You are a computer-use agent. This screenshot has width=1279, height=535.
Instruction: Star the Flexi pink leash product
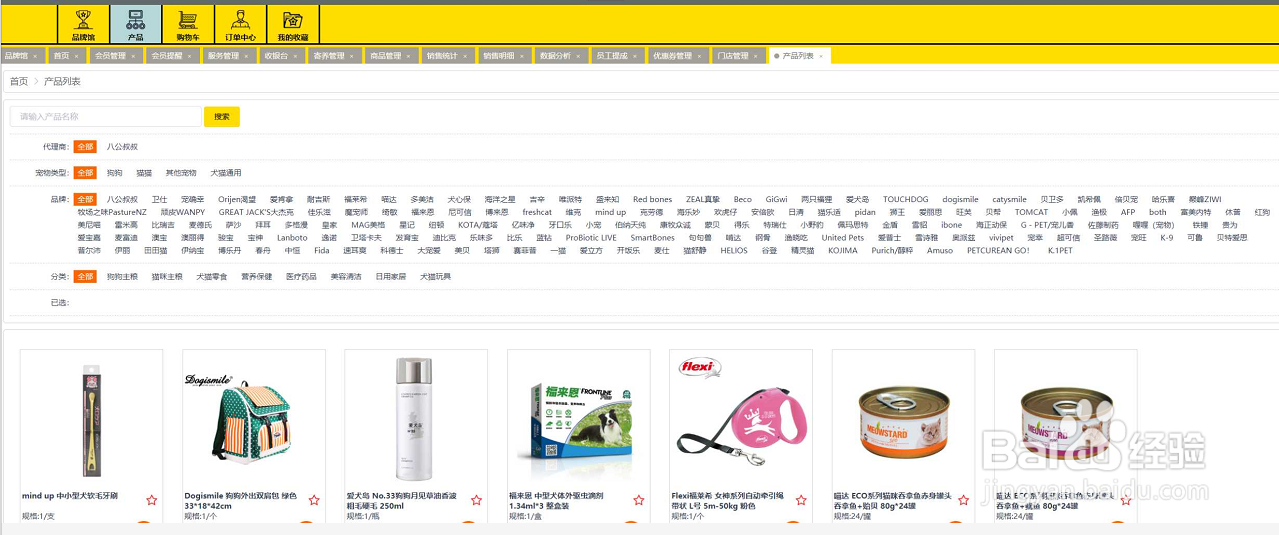point(801,500)
